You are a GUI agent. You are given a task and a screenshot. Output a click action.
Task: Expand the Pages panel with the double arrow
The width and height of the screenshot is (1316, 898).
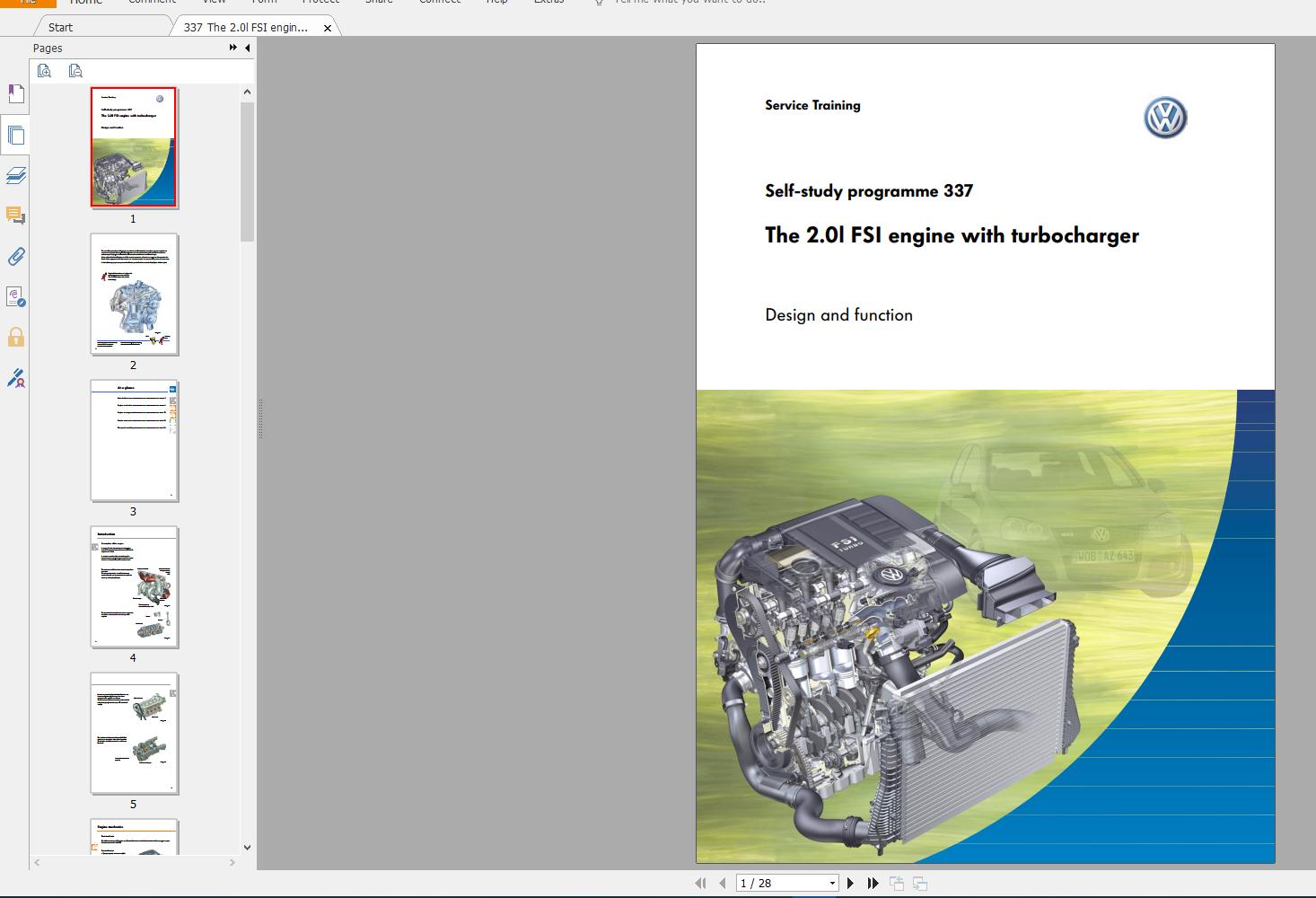click(x=233, y=48)
